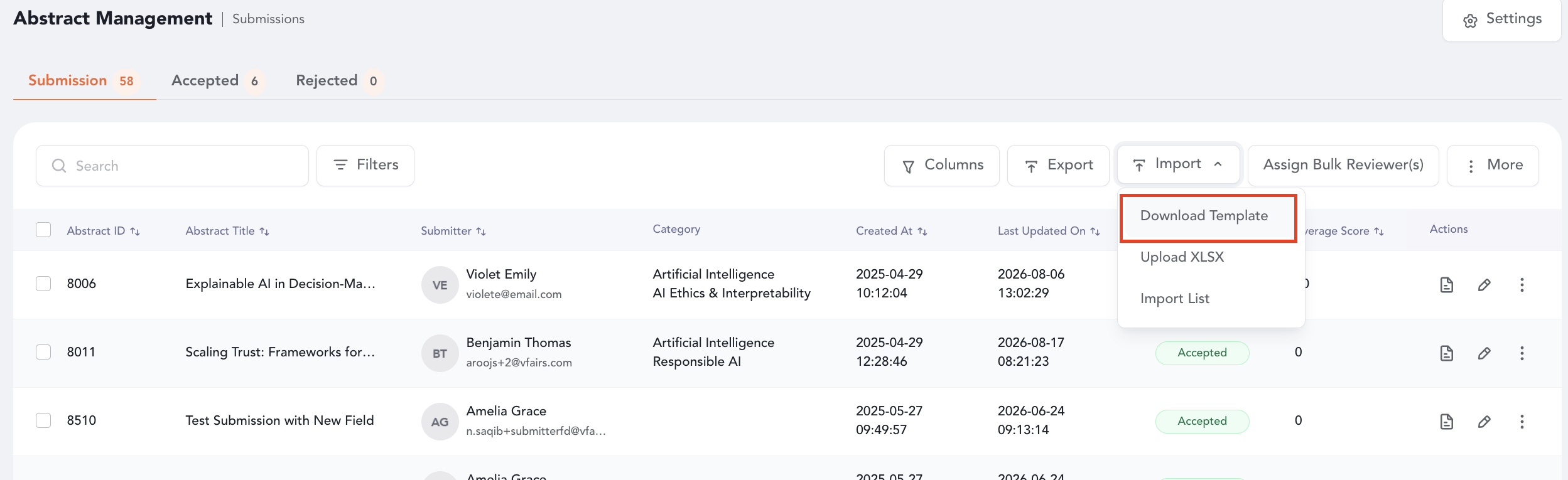The height and width of the screenshot is (480, 1568).
Task: Open three-dot menu for abstract 8011
Action: point(1522,353)
